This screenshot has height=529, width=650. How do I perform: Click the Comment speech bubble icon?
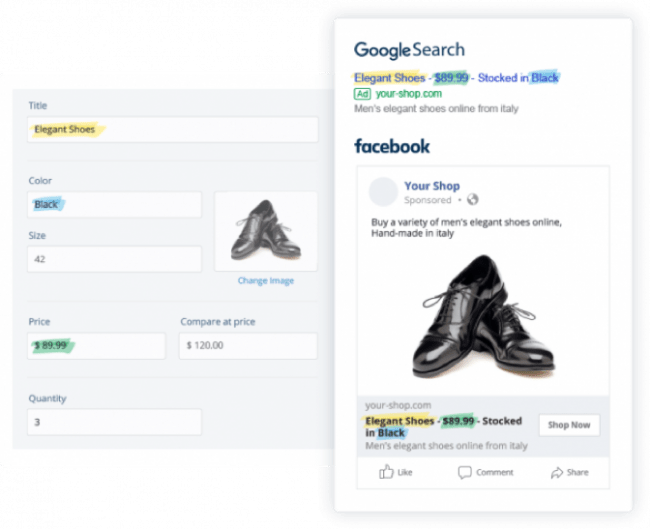(x=465, y=472)
